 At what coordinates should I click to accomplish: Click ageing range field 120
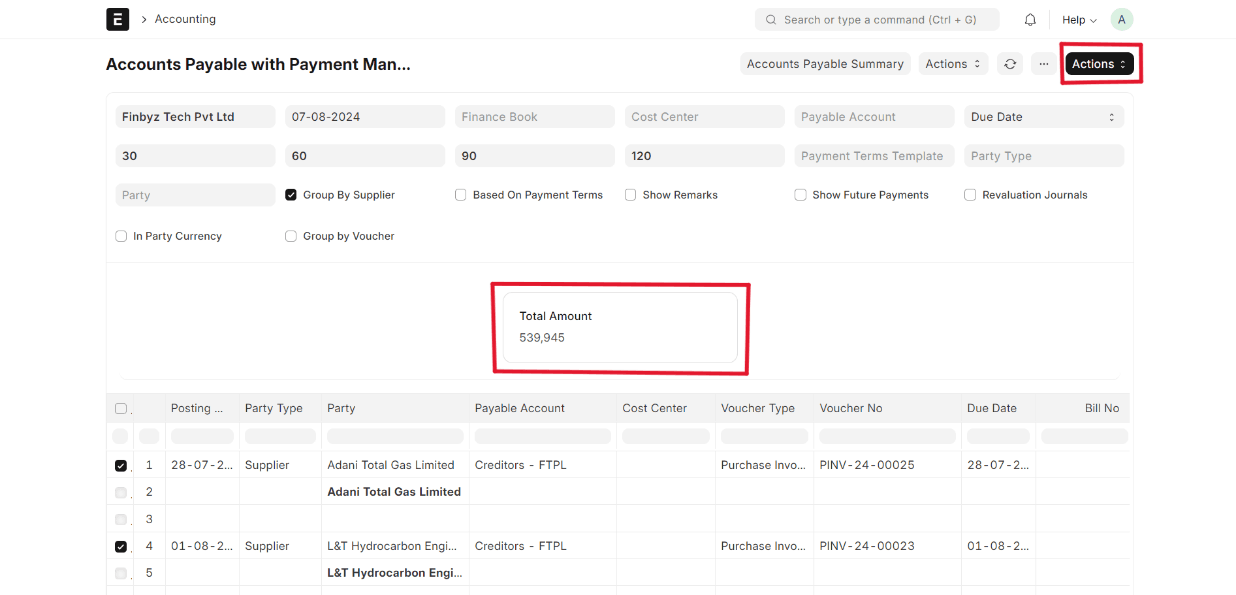tap(705, 156)
